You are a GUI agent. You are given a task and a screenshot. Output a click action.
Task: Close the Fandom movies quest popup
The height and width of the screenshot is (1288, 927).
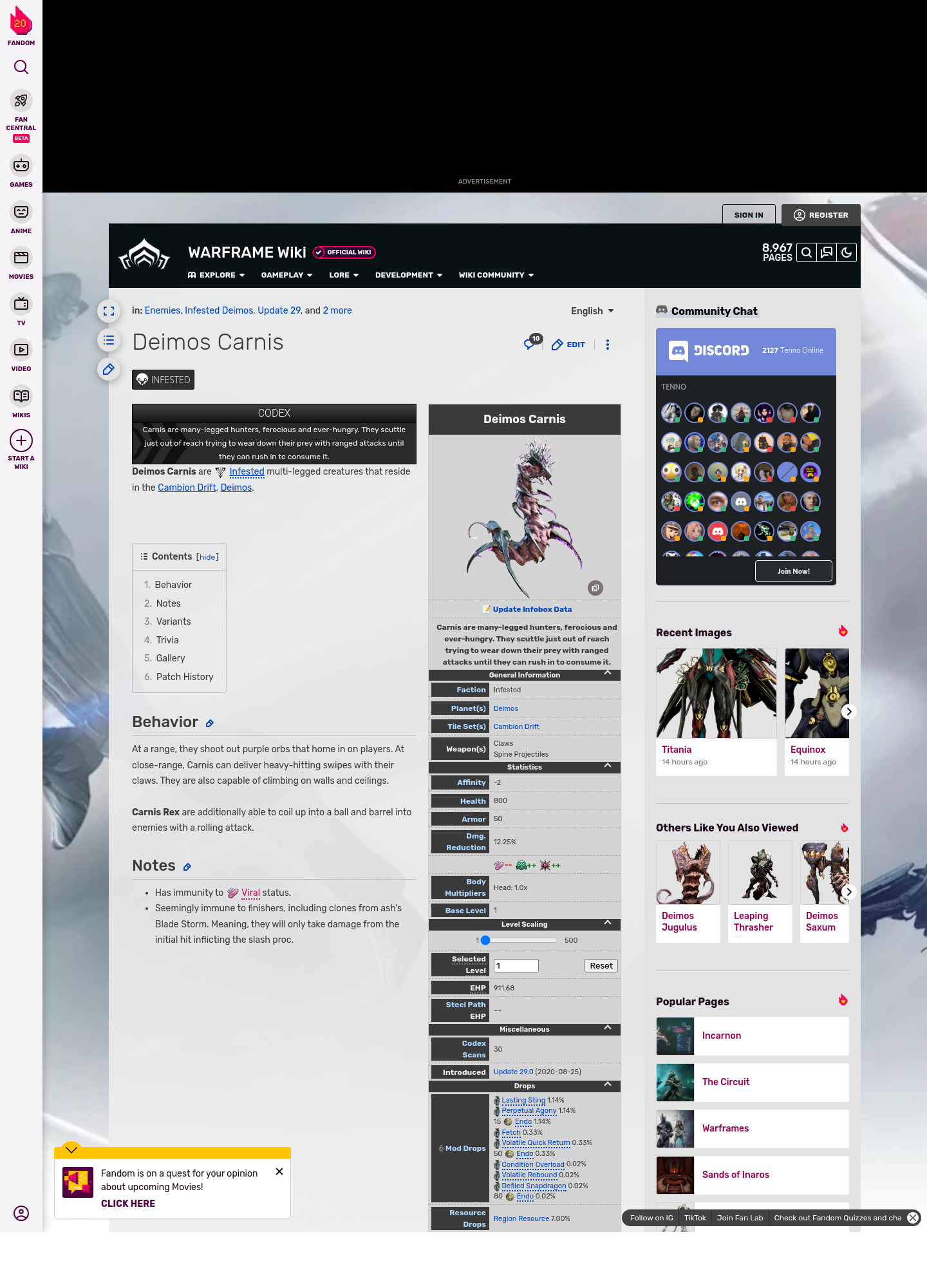[279, 1171]
